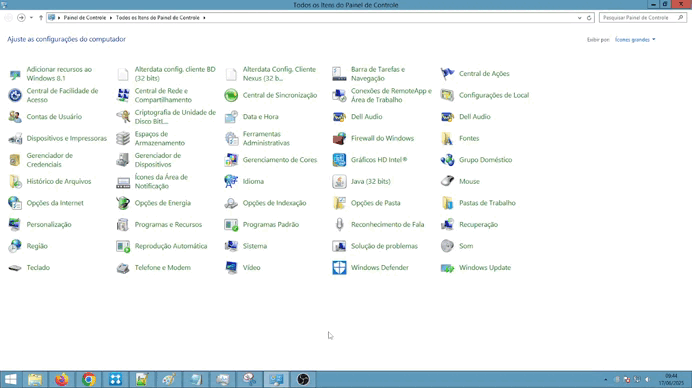Open Programas Padrão item

[x=271, y=225]
